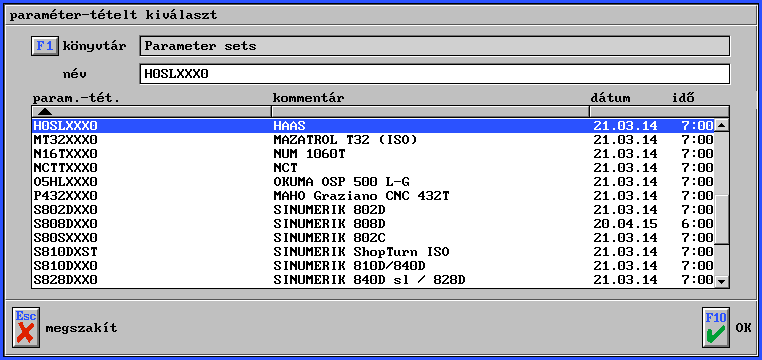The width and height of the screenshot is (762, 360).
Task: Click the NUM 1060T comment
Action: click(x=310, y=154)
